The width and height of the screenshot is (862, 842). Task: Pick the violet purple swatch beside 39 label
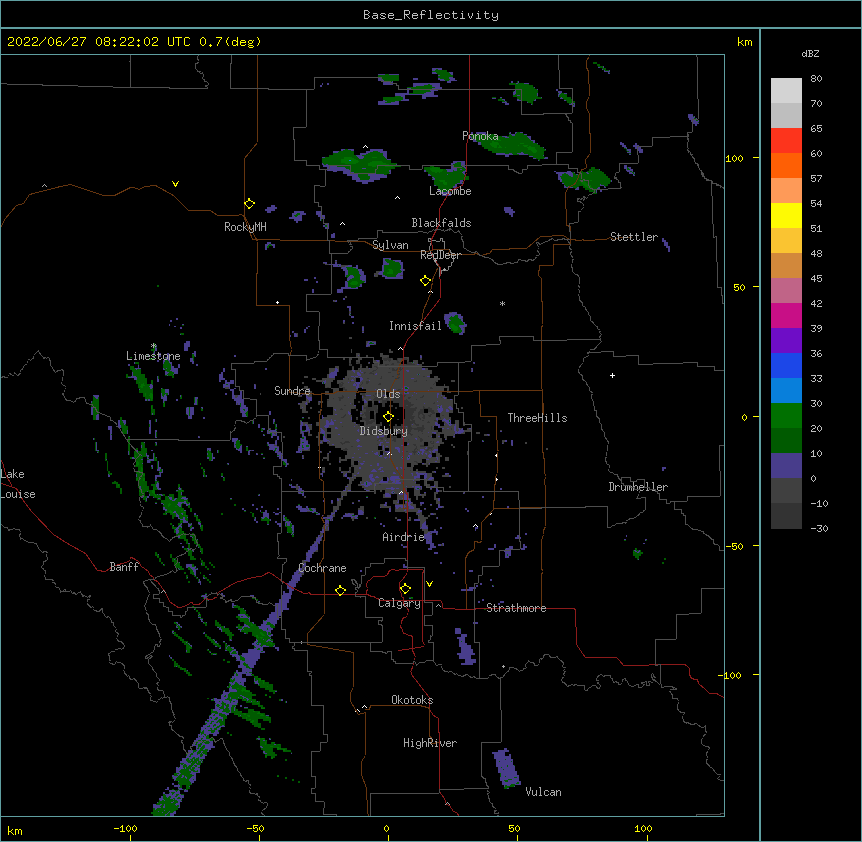point(786,340)
